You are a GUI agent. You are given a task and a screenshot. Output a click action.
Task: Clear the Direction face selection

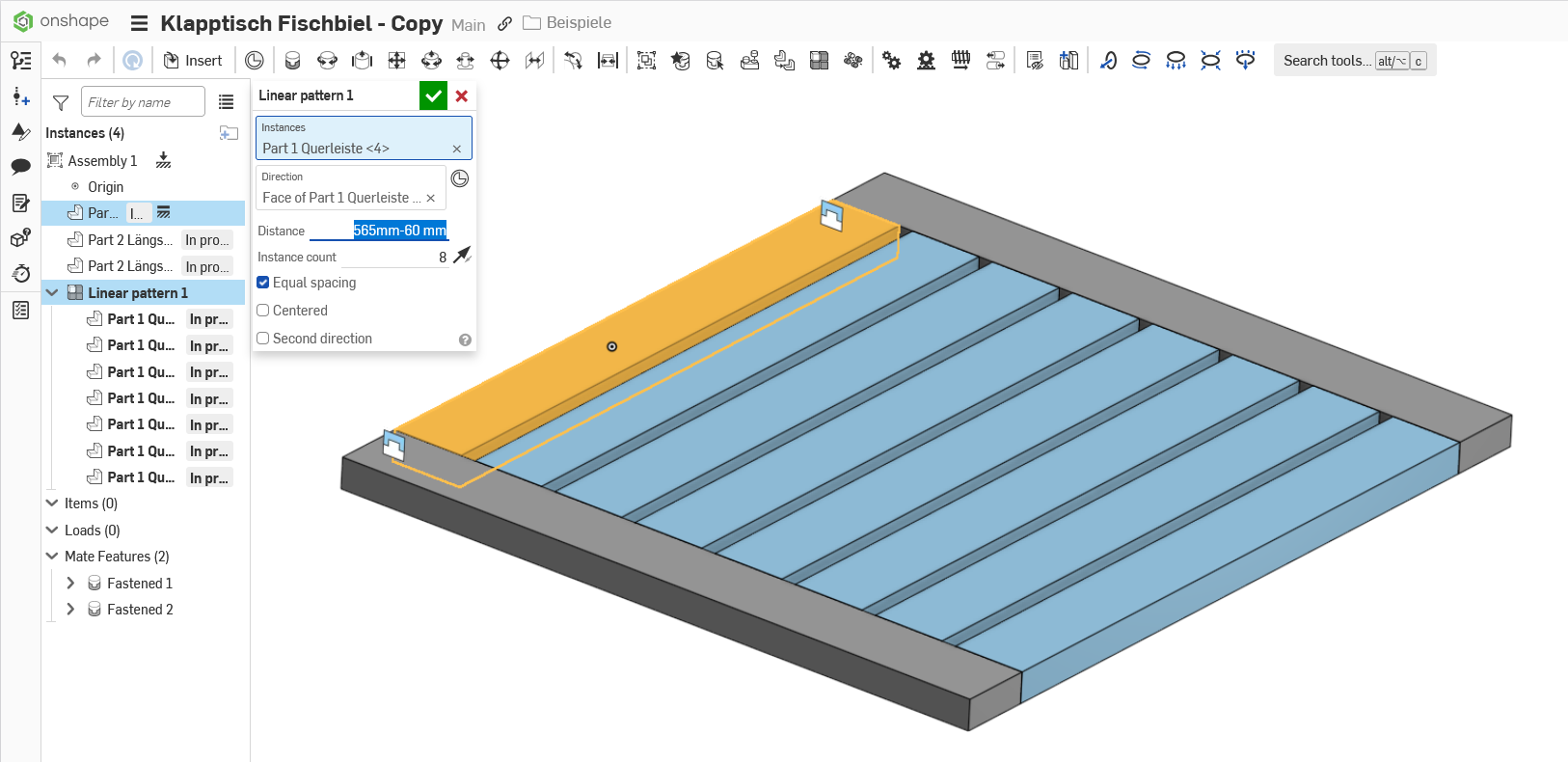(431, 198)
